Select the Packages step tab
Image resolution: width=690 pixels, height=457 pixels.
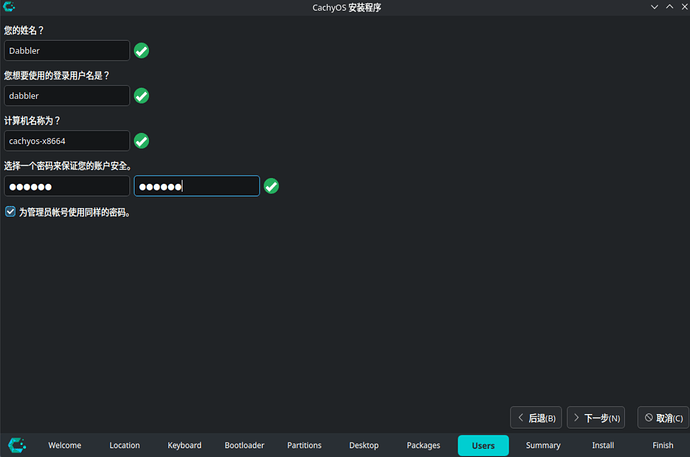click(x=423, y=445)
